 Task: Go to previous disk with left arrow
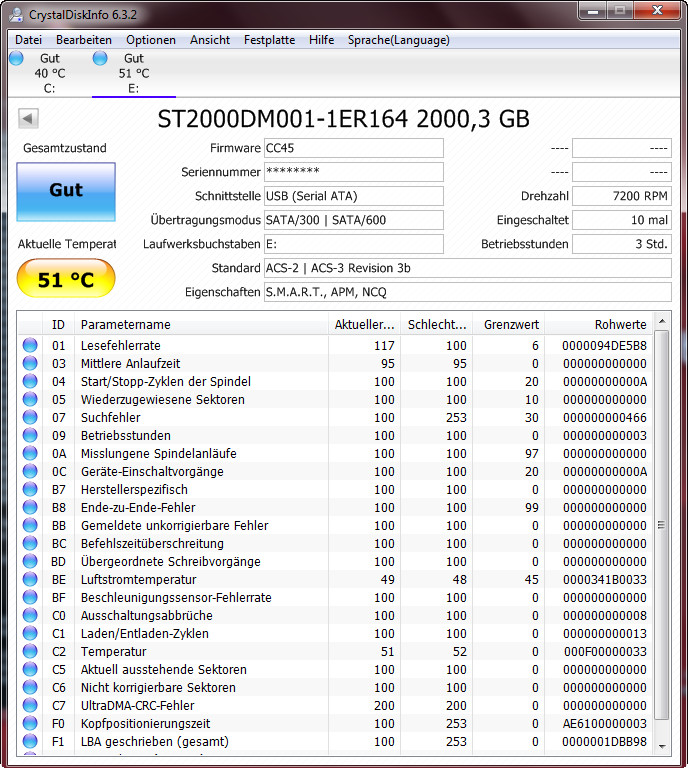click(28, 118)
